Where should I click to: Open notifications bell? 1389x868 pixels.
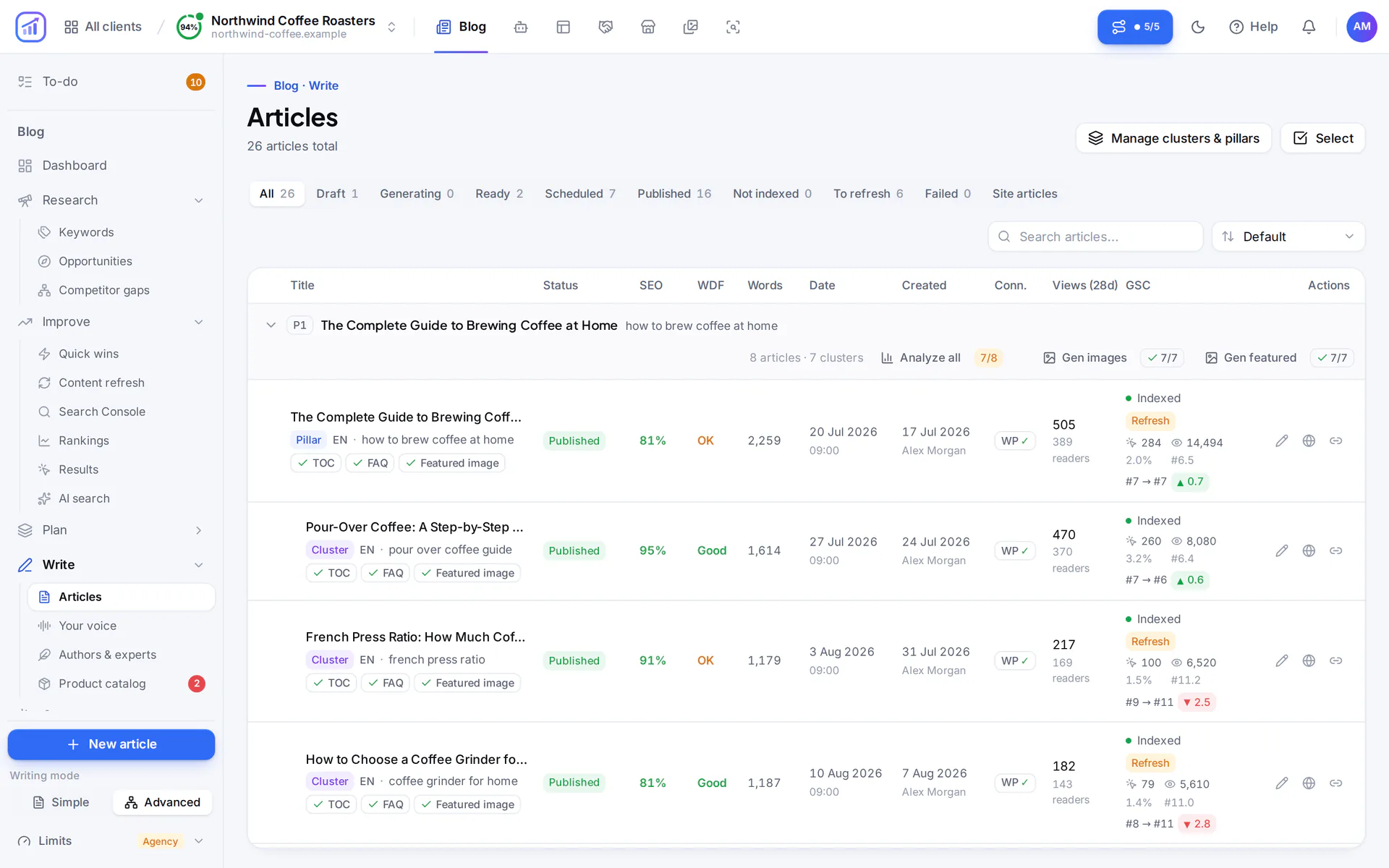1309,27
